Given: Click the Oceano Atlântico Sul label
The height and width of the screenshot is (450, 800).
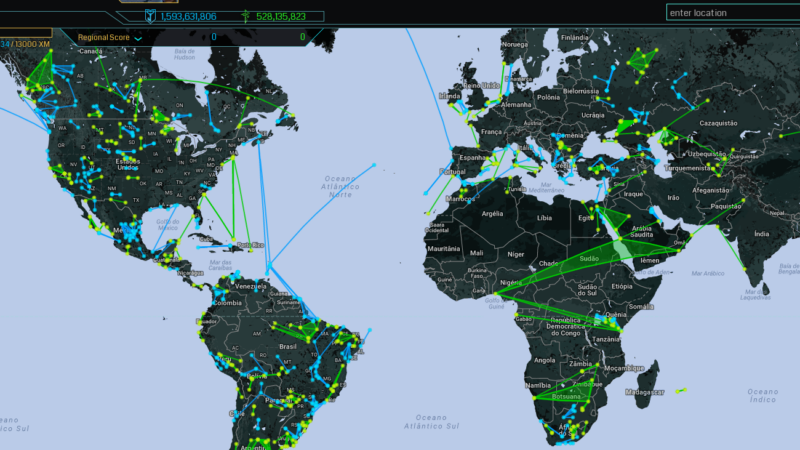Looking at the screenshot, I should point(432,421).
